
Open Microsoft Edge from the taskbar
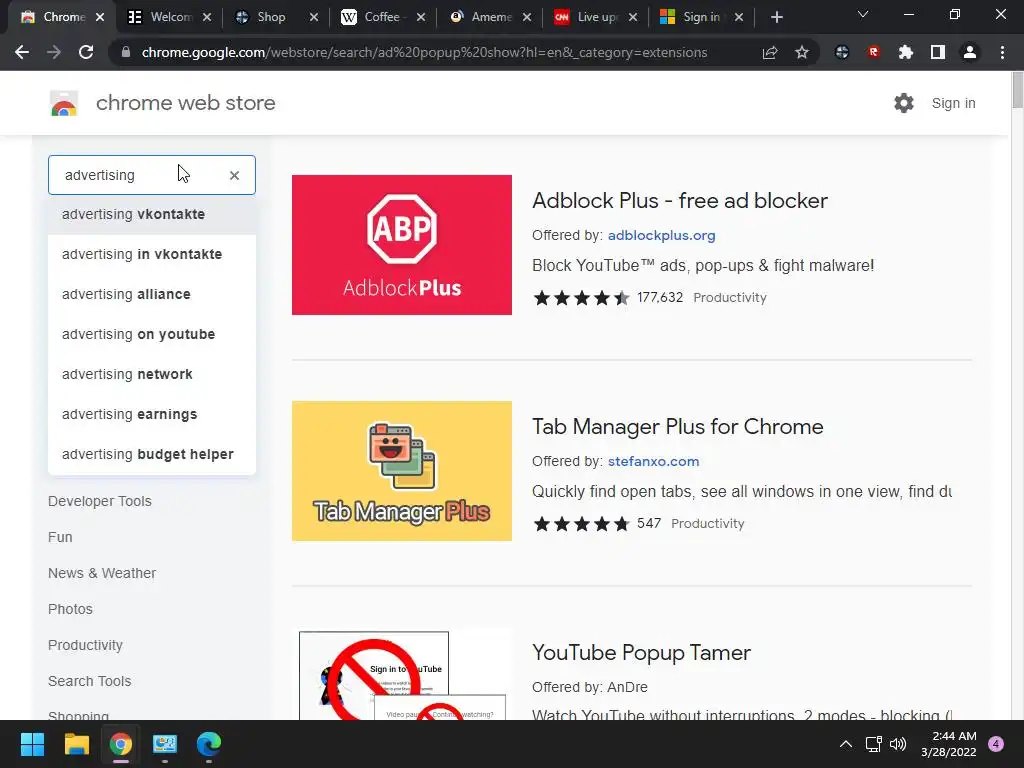point(209,744)
